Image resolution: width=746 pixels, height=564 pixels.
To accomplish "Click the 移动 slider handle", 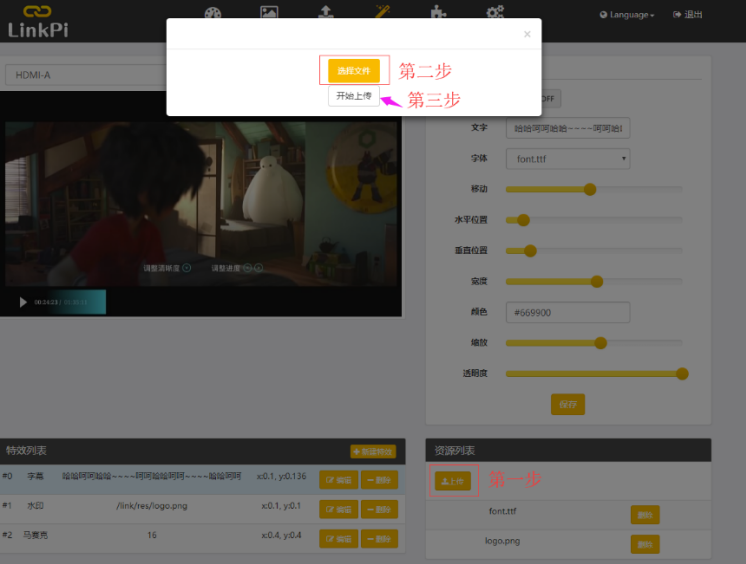I will [590, 189].
